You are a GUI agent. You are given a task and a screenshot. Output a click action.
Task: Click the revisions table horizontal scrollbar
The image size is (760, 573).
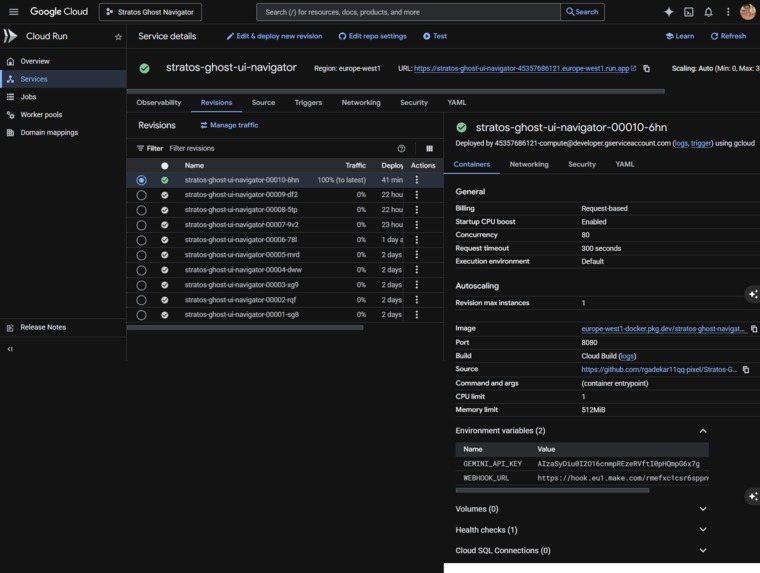tap(245, 328)
